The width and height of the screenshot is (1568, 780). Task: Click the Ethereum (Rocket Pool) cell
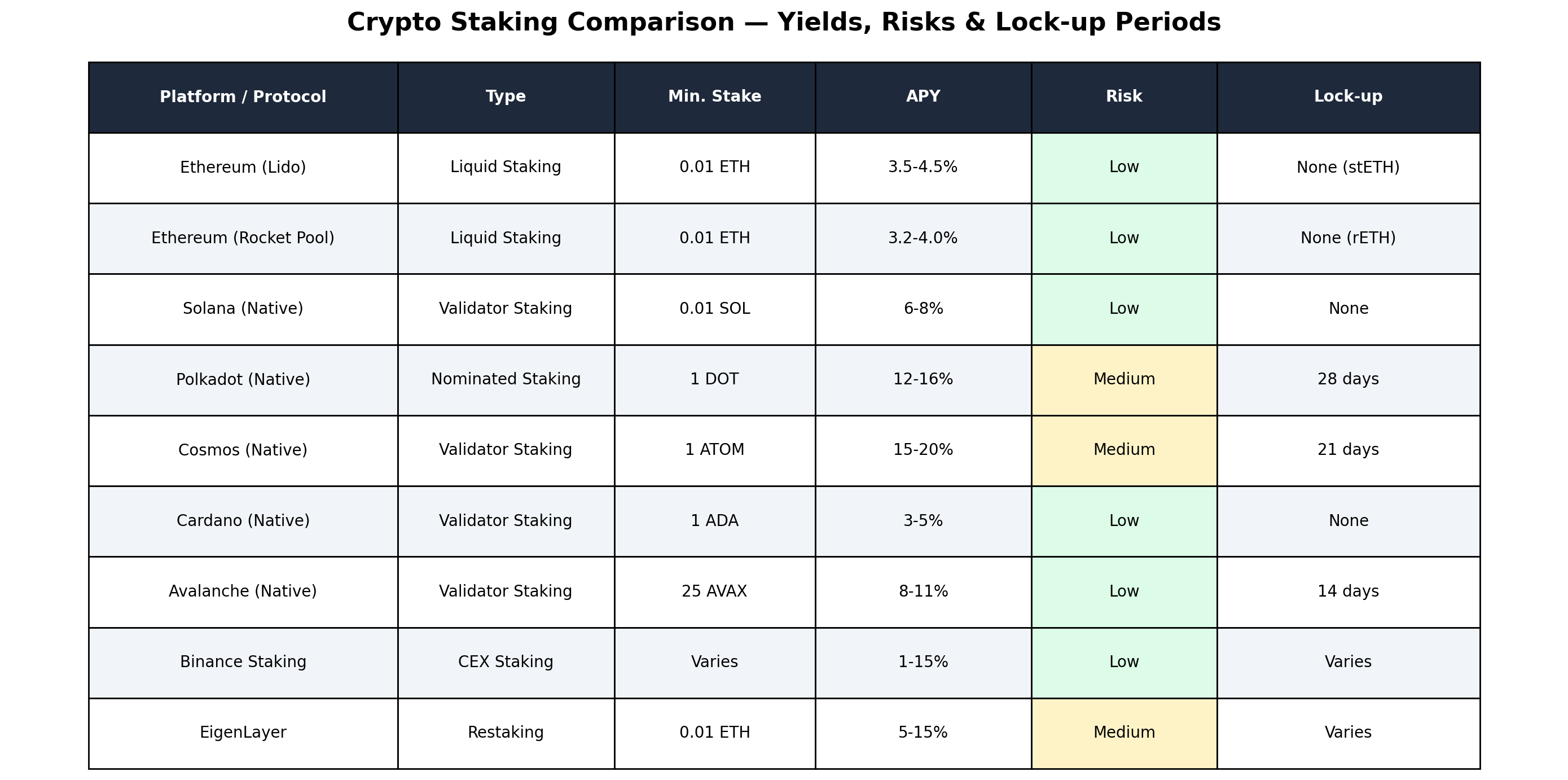[x=243, y=239]
